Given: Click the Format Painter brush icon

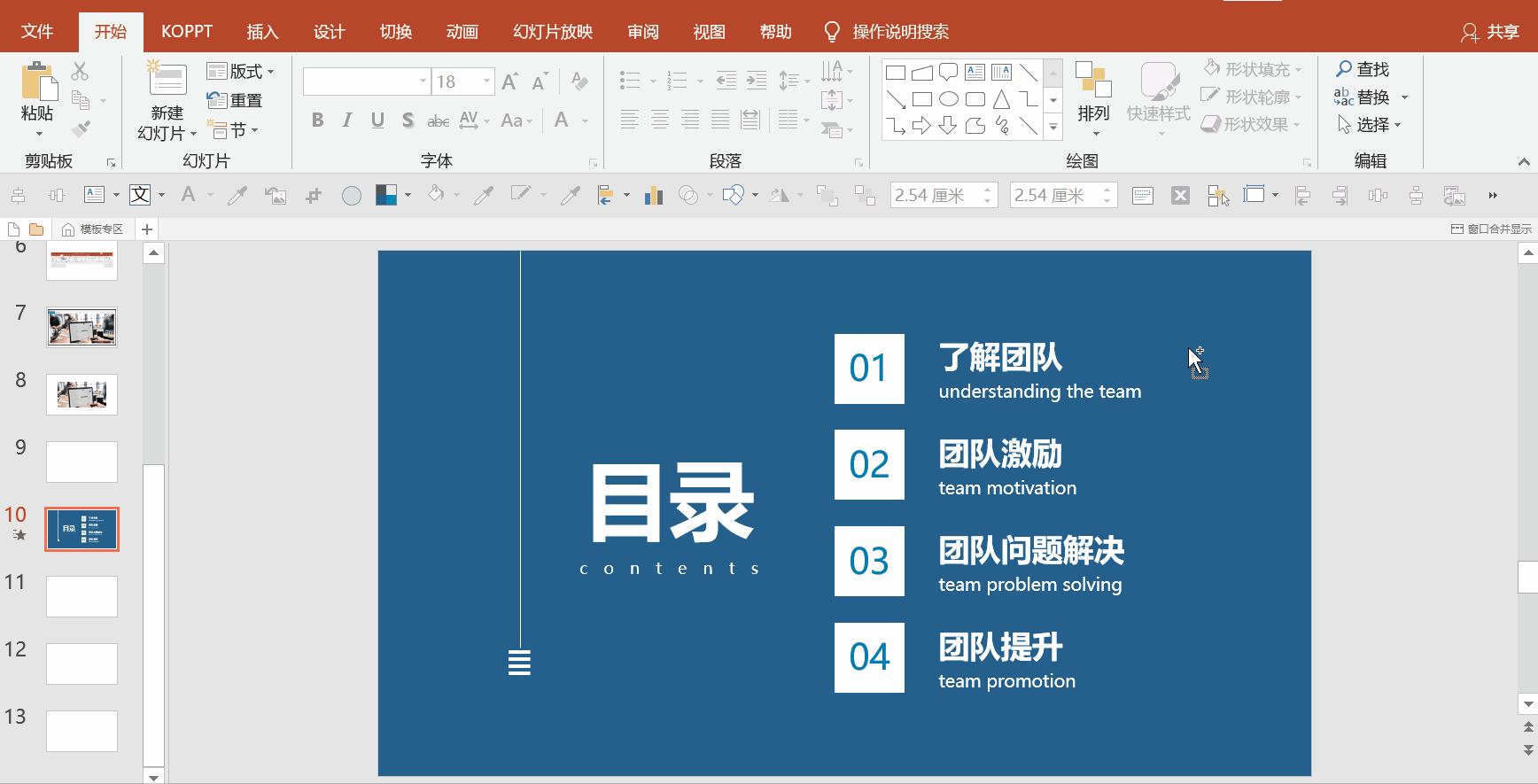Looking at the screenshot, I should (x=81, y=129).
